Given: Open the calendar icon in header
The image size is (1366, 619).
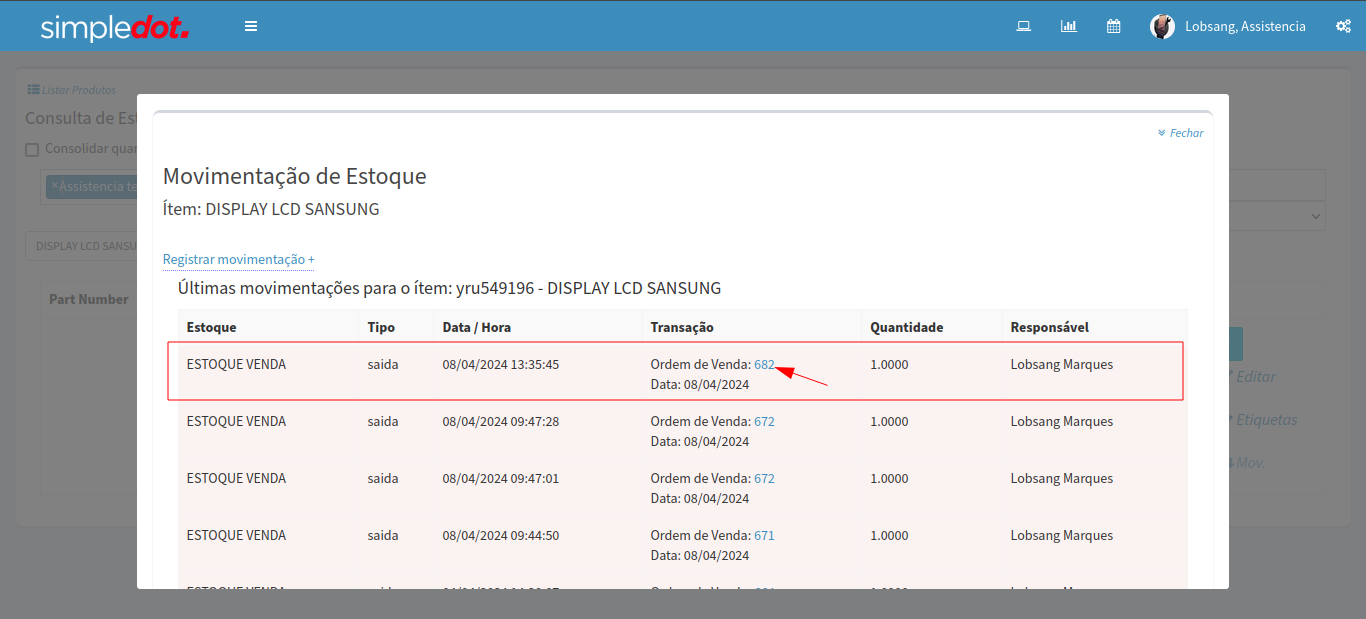Looking at the screenshot, I should pos(1113,26).
